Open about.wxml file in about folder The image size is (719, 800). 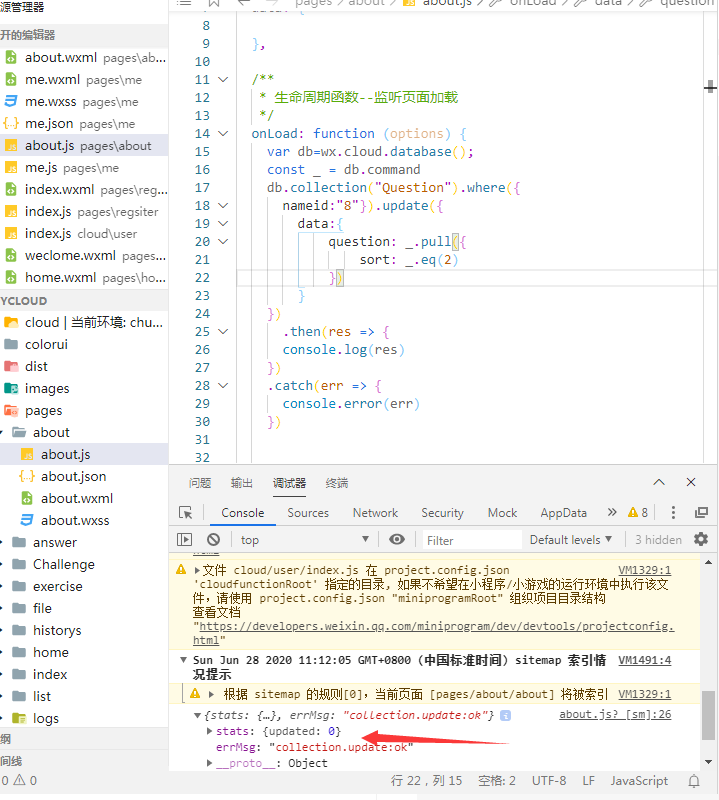84,498
